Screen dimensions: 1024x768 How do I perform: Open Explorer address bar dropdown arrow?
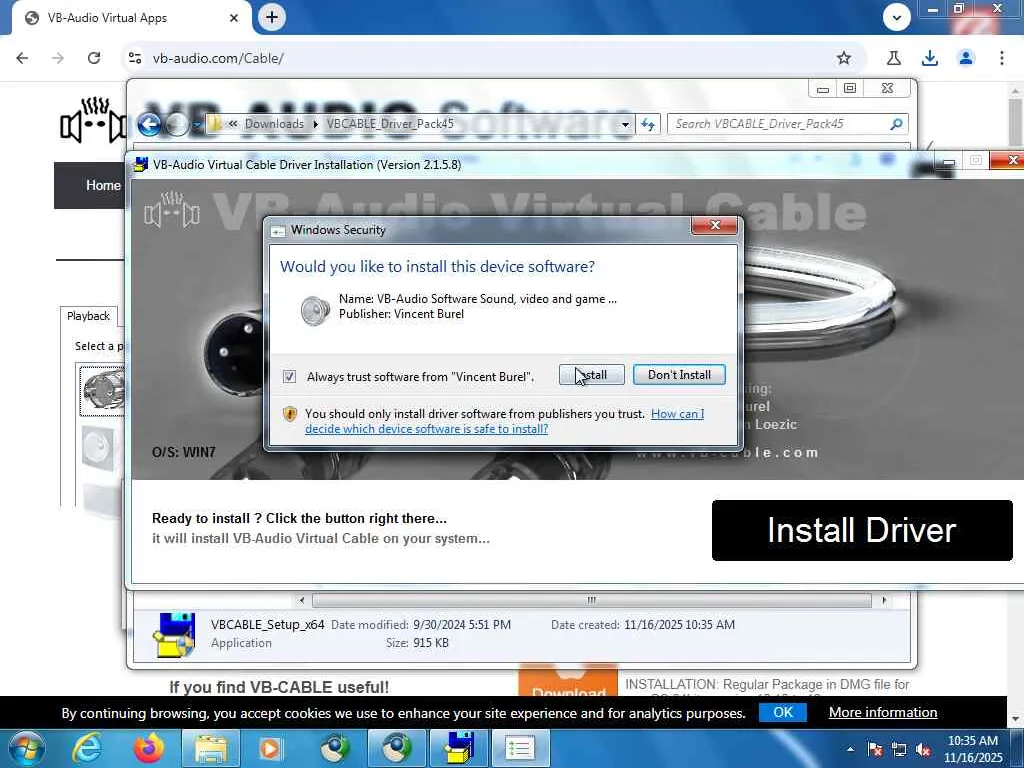(x=625, y=125)
